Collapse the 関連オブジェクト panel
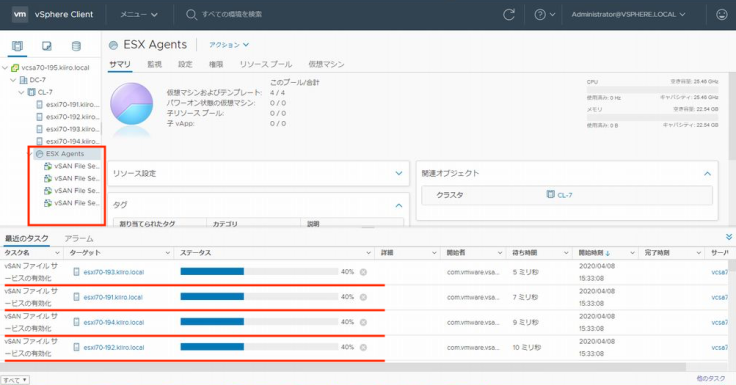The height and width of the screenshot is (385, 736). point(707,174)
